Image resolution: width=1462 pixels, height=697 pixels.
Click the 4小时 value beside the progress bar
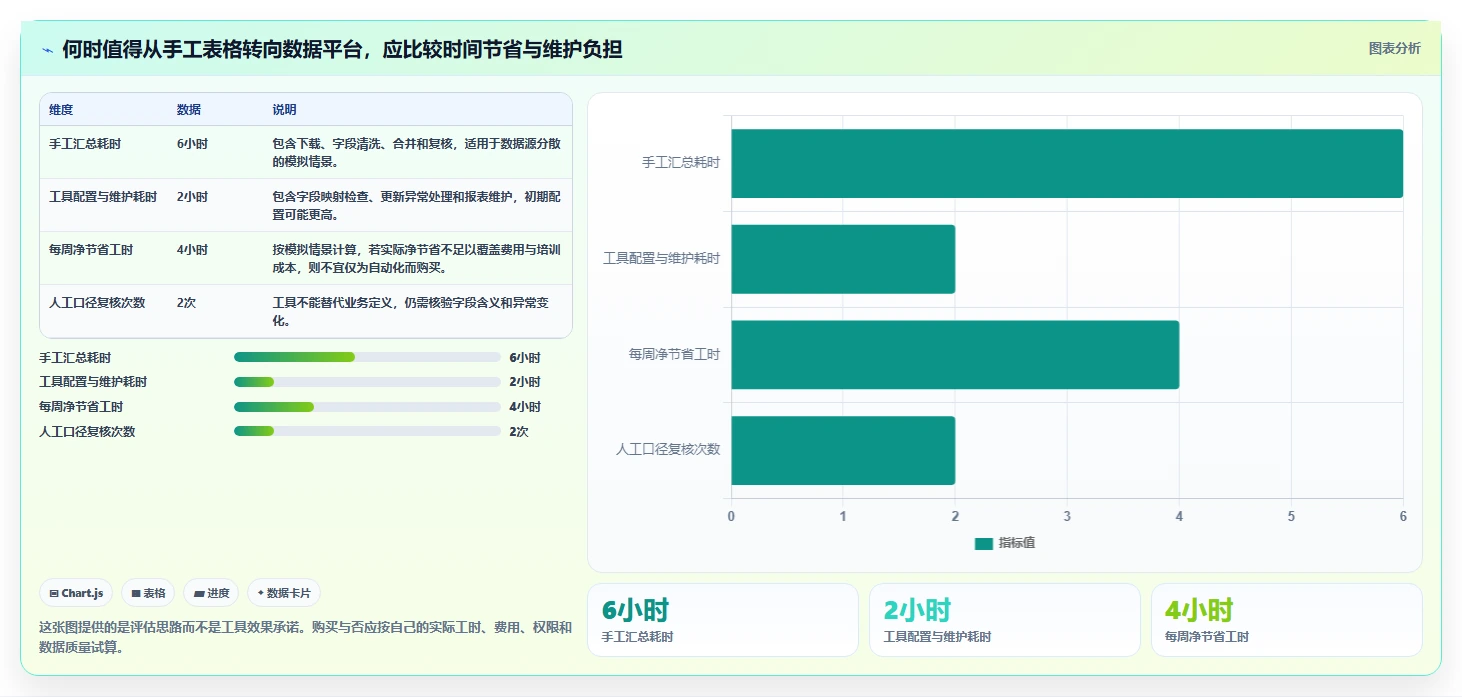coord(525,407)
